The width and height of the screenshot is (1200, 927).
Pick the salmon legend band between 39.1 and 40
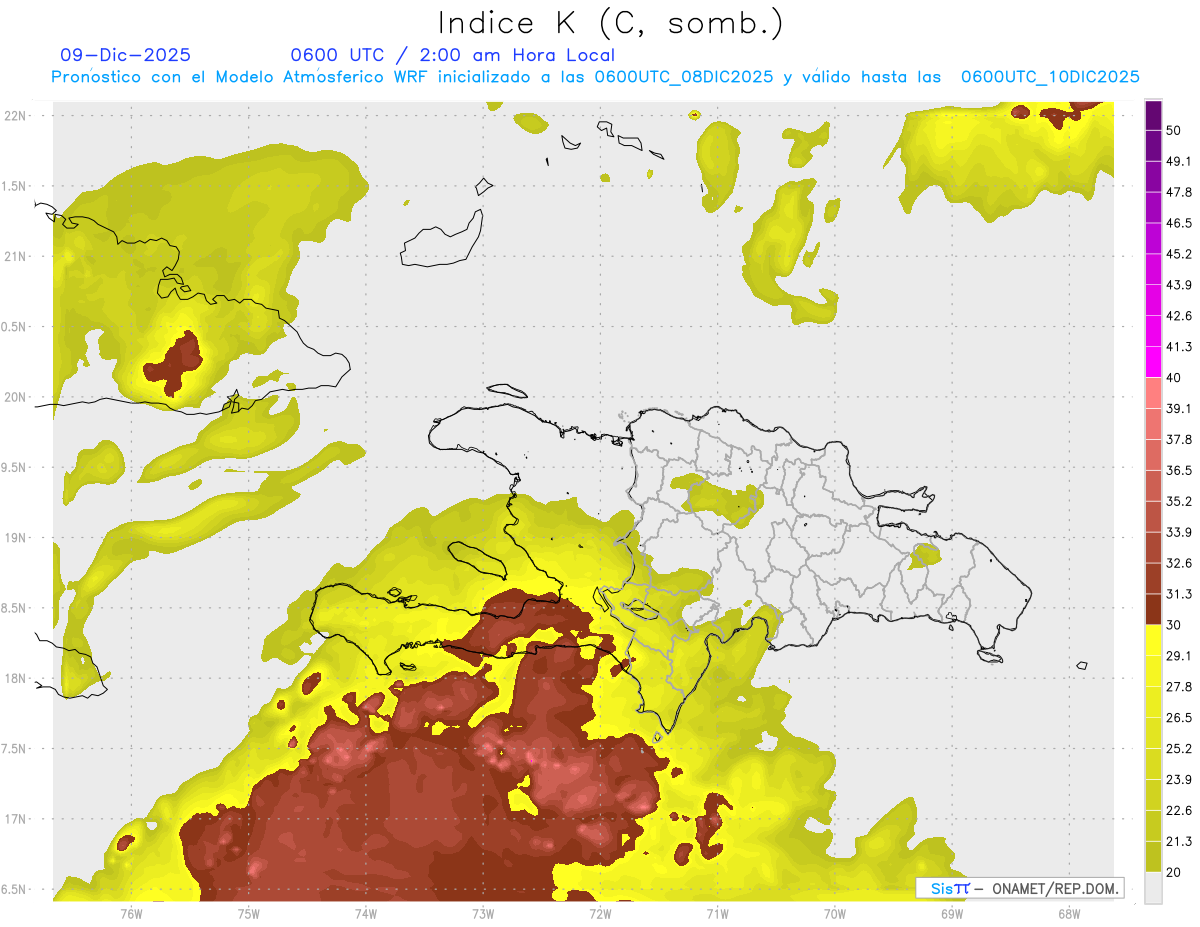[1153, 393]
